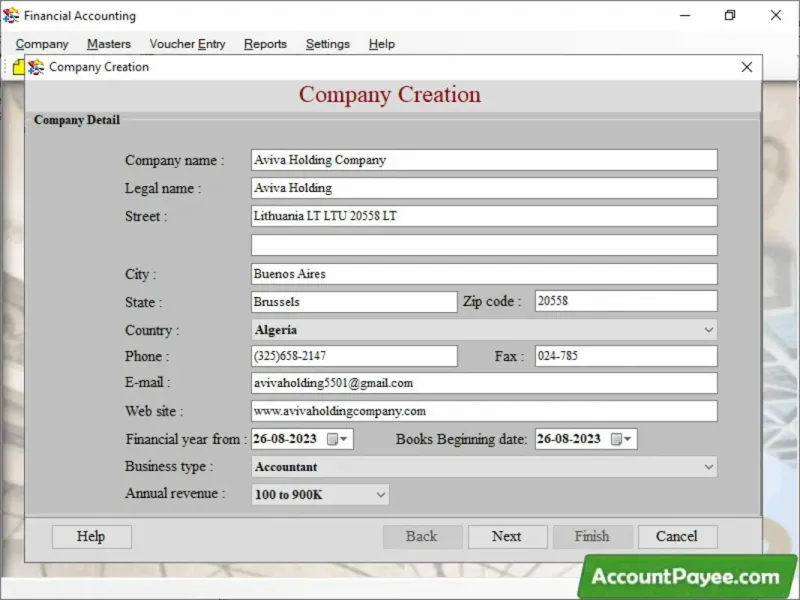Open the Settings menu
800x600 pixels.
pyautogui.click(x=328, y=44)
